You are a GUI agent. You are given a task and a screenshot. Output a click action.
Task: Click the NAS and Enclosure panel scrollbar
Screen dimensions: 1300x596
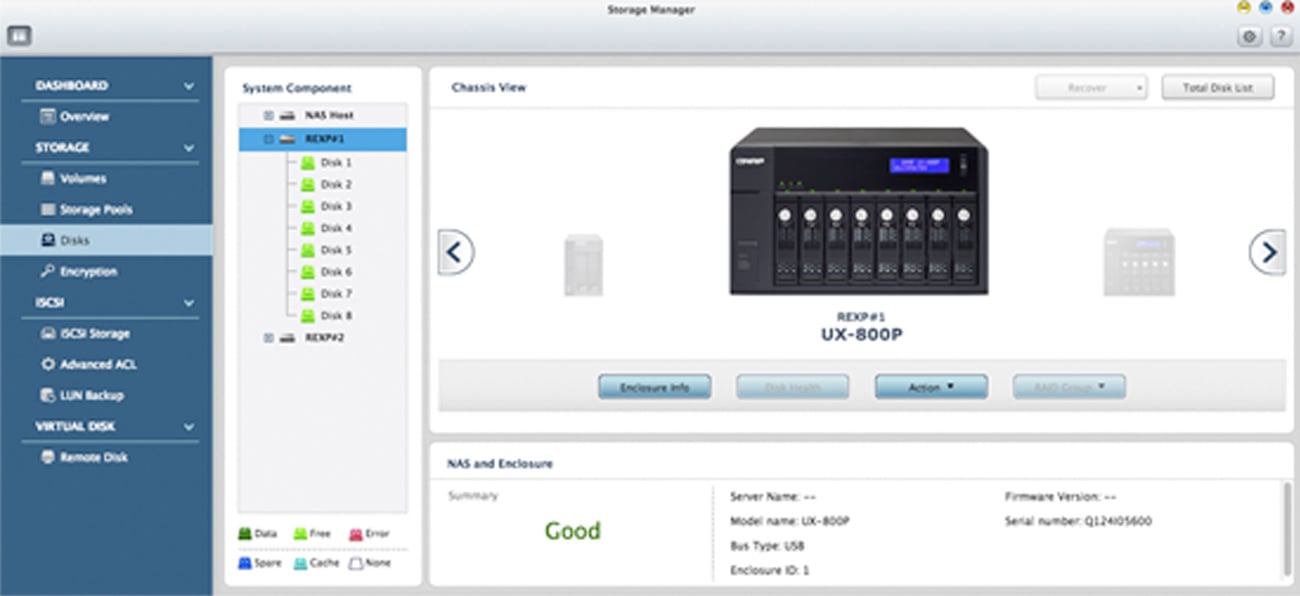coord(1286,530)
